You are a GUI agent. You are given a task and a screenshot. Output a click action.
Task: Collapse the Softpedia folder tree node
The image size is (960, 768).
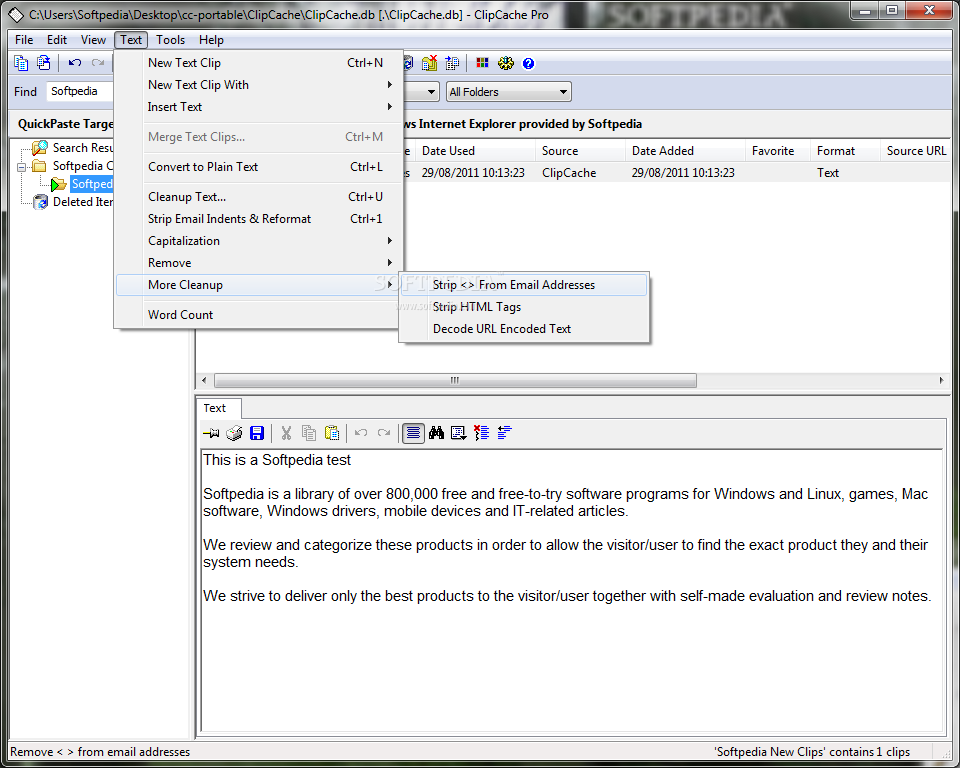tap(21, 167)
